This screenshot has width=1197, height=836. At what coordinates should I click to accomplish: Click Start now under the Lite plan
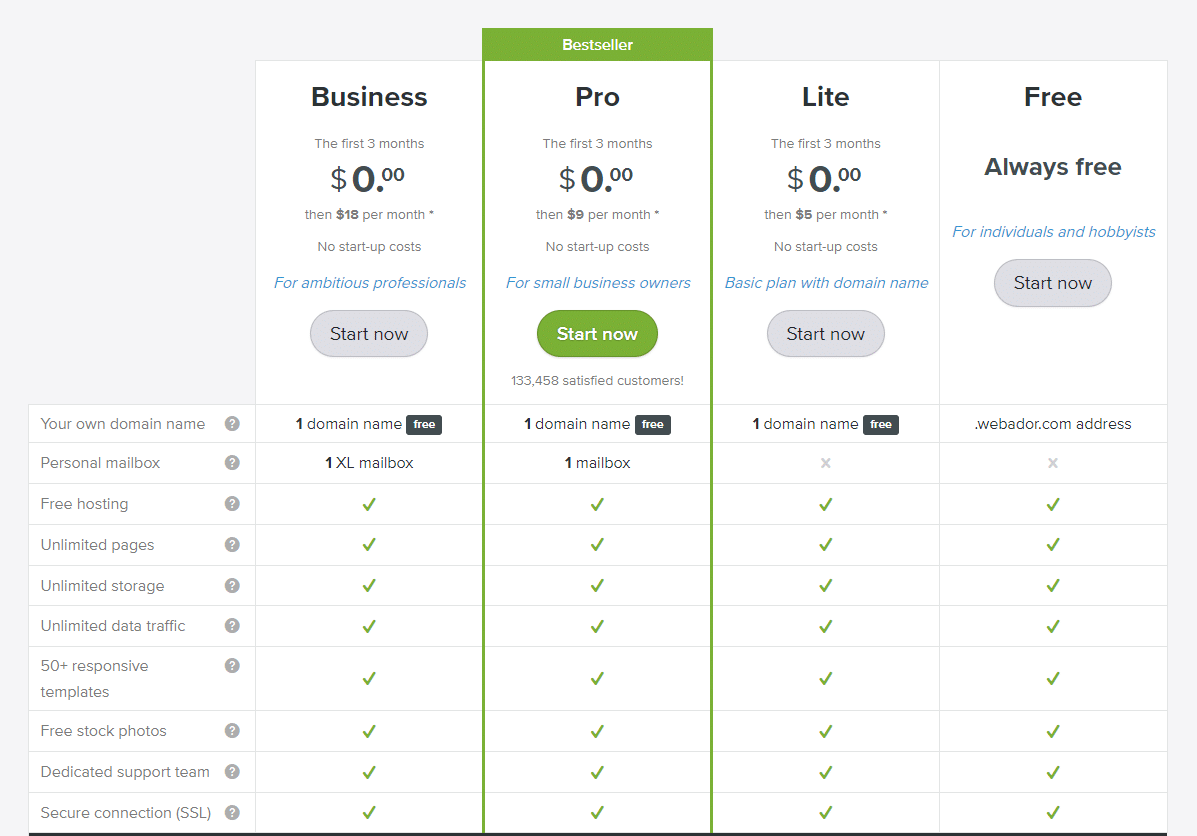(x=825, y=334)
